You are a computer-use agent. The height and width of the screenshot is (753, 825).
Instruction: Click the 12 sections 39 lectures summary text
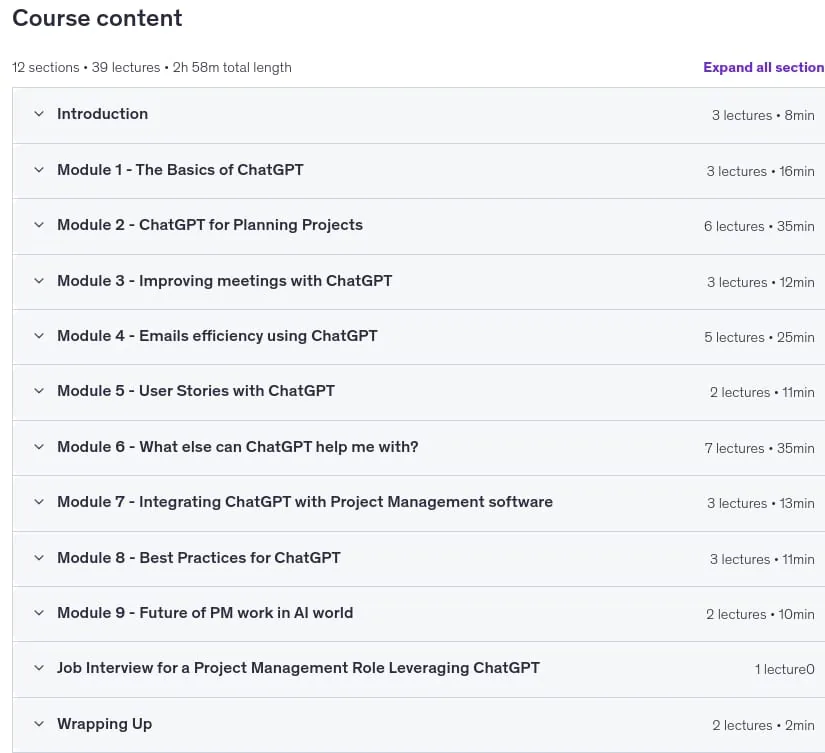point(152,67)
